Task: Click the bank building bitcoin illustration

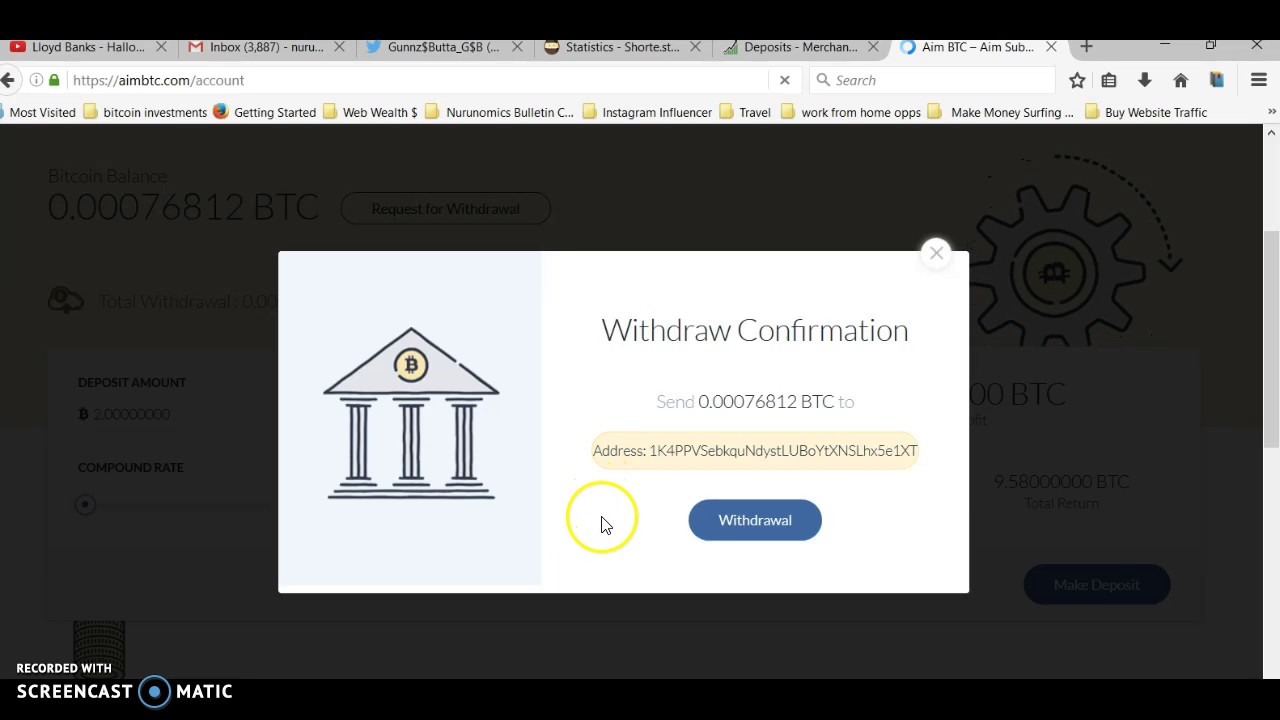Action: (411, 413)
